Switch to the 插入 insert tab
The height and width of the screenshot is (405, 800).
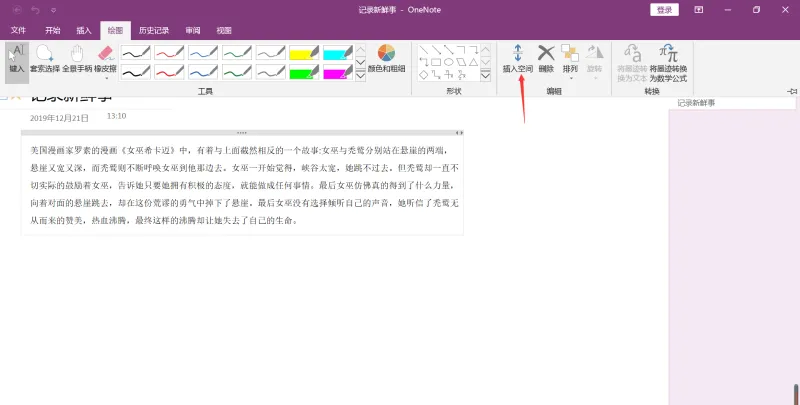pyautogui.click(x=84, y=31)
